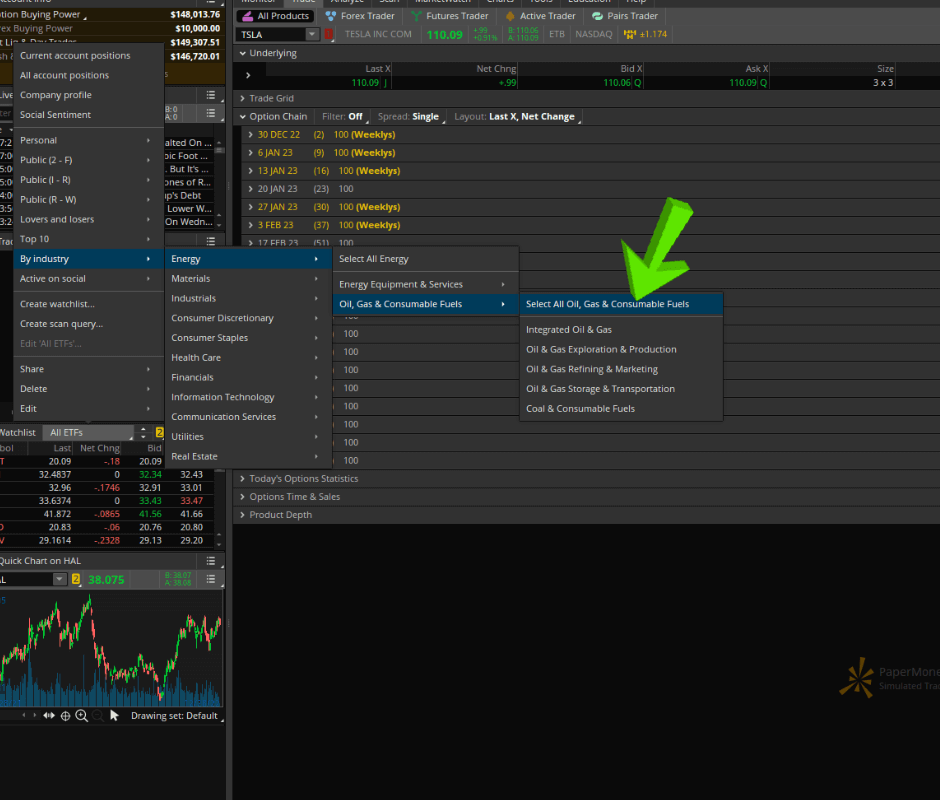
Task: Expand Today's Options Statistics section
Action: tap(243, 479)
